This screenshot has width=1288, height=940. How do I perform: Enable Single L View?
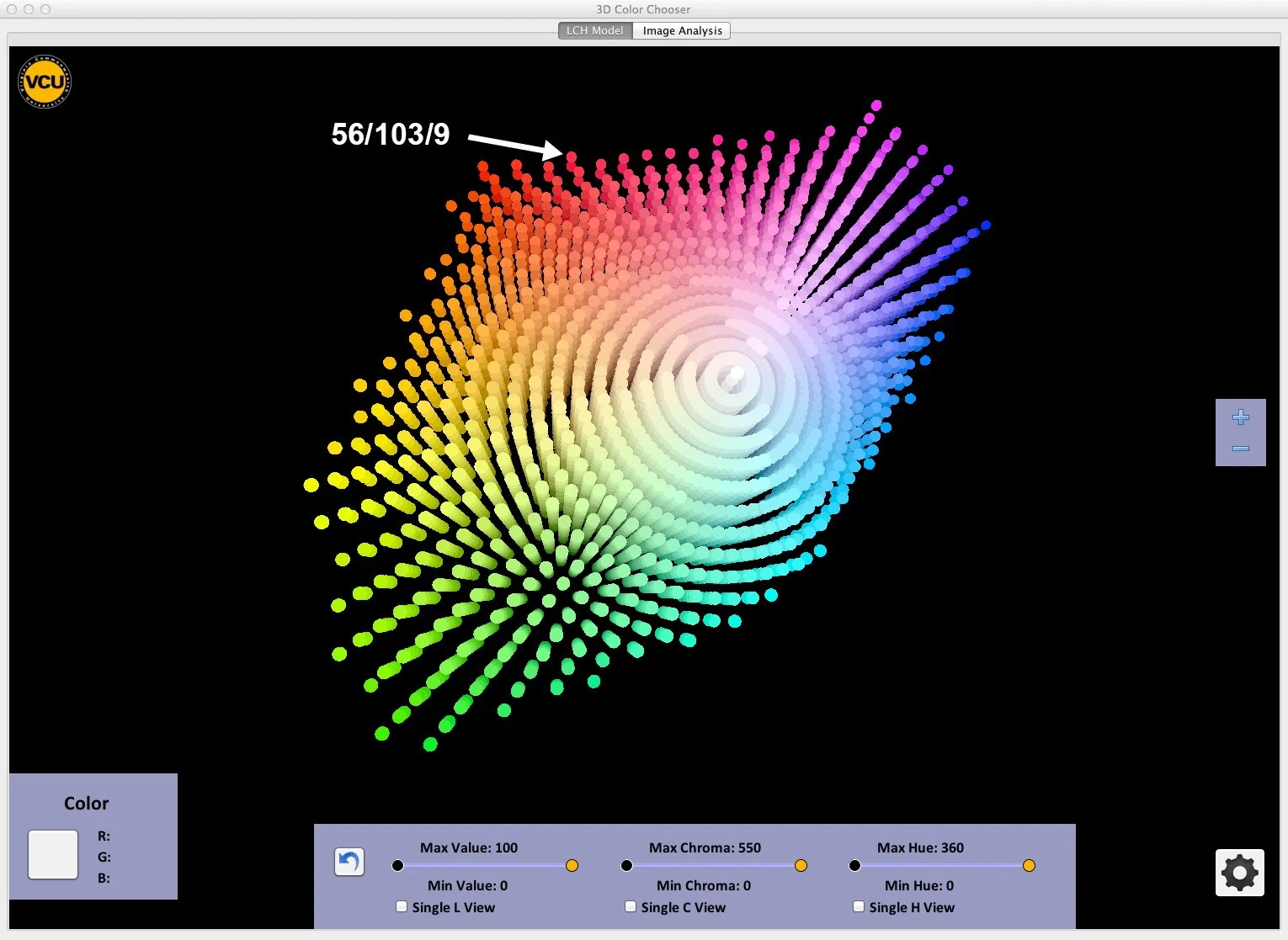tap(402, 906)
